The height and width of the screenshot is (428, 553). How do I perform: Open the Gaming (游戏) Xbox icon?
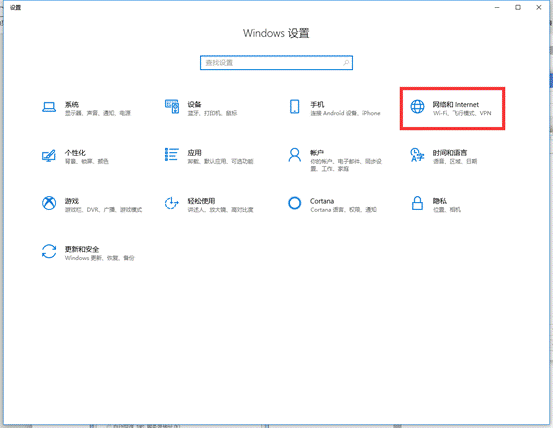[x=49, y=203]
